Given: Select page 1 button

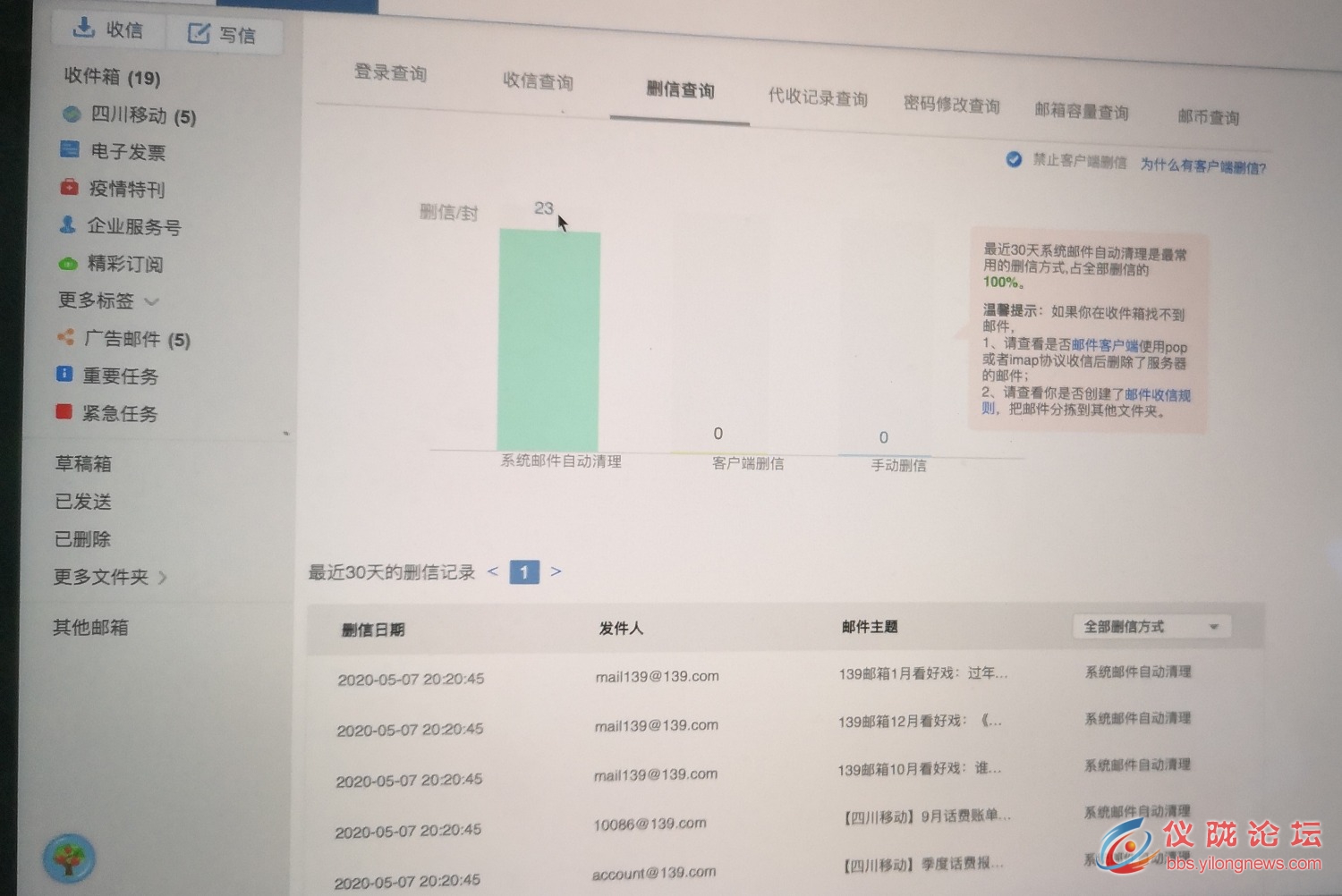Looking at the screenshot, I should click(524, 571).
